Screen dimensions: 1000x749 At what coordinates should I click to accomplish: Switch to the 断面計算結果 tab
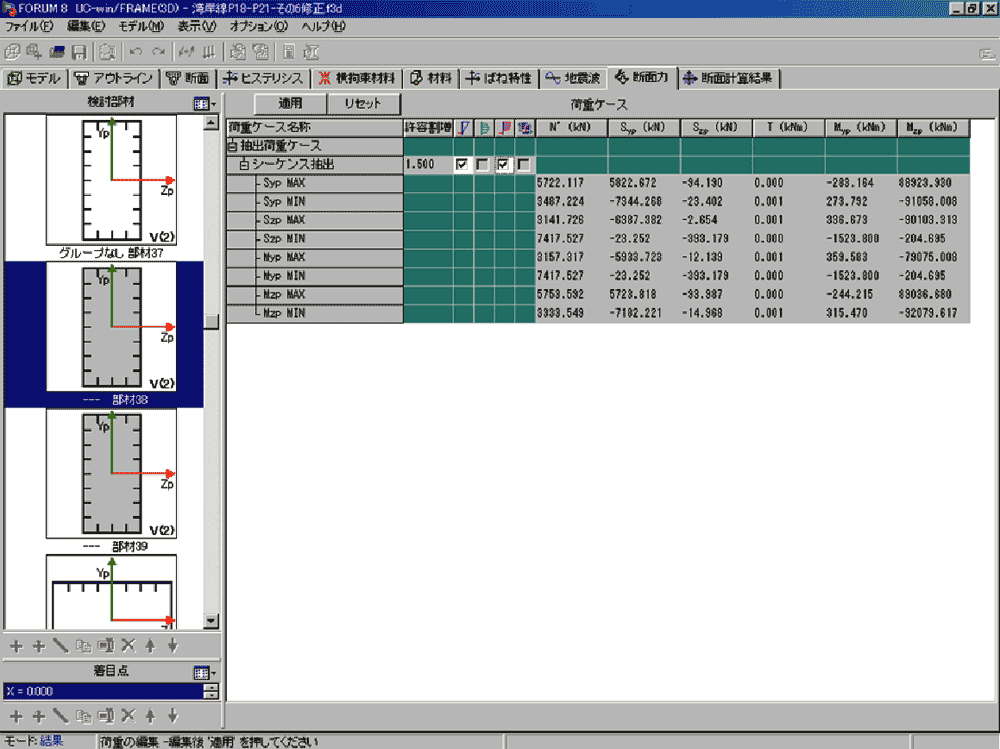click(x=729, y=78)
